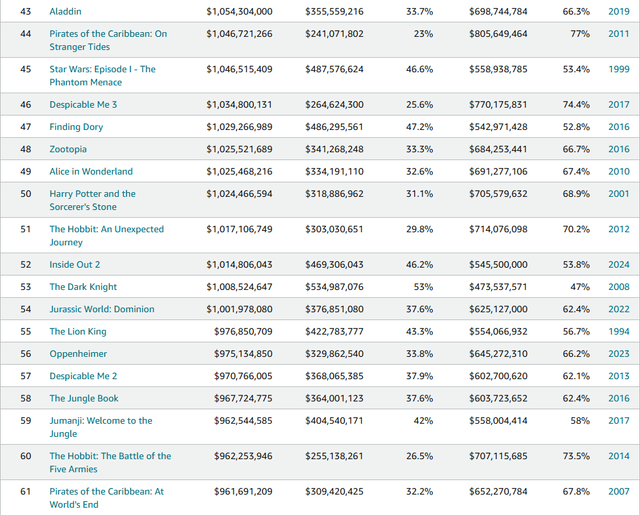
Task: Select The Dark Knight title
Action: click(82, 287)
